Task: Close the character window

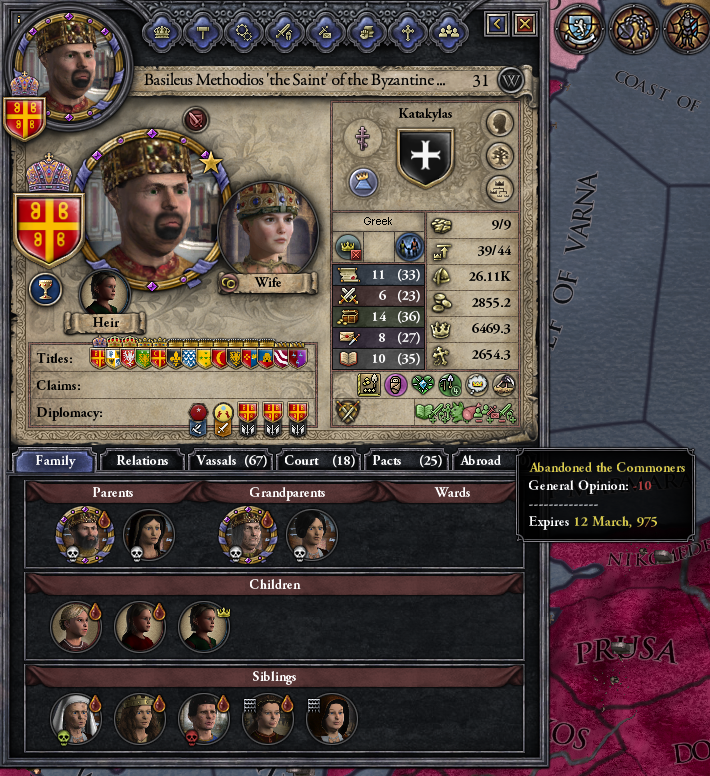Action: pyautogui.click(x=525, y=23)
